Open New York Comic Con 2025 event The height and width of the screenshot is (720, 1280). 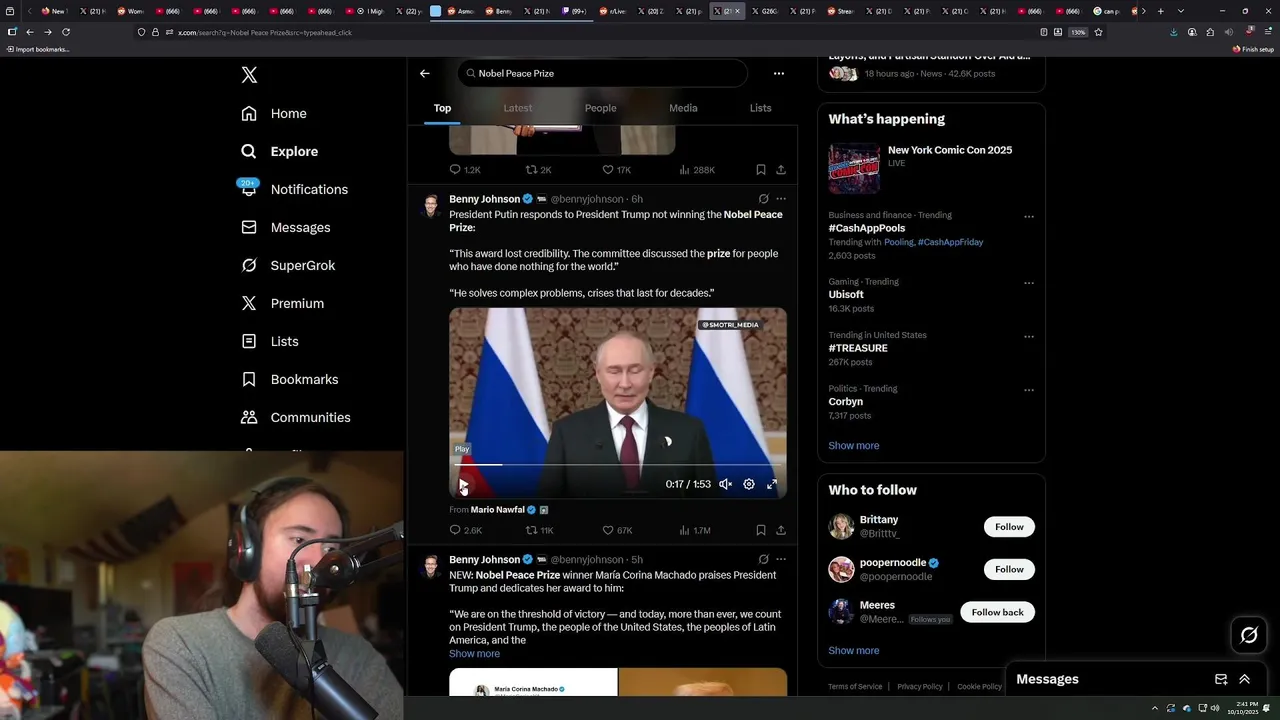click(931, 168)
